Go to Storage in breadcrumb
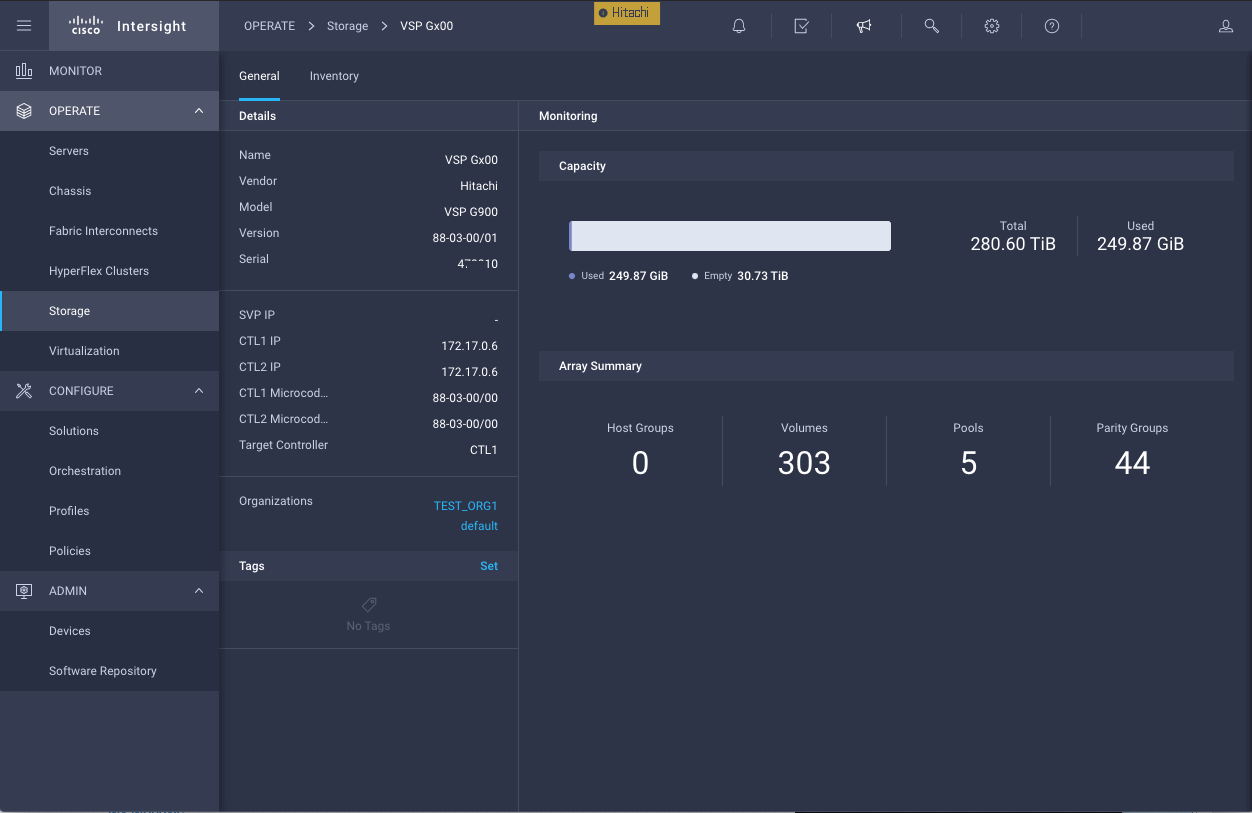1252x813 pixels. tap(347, 26)
